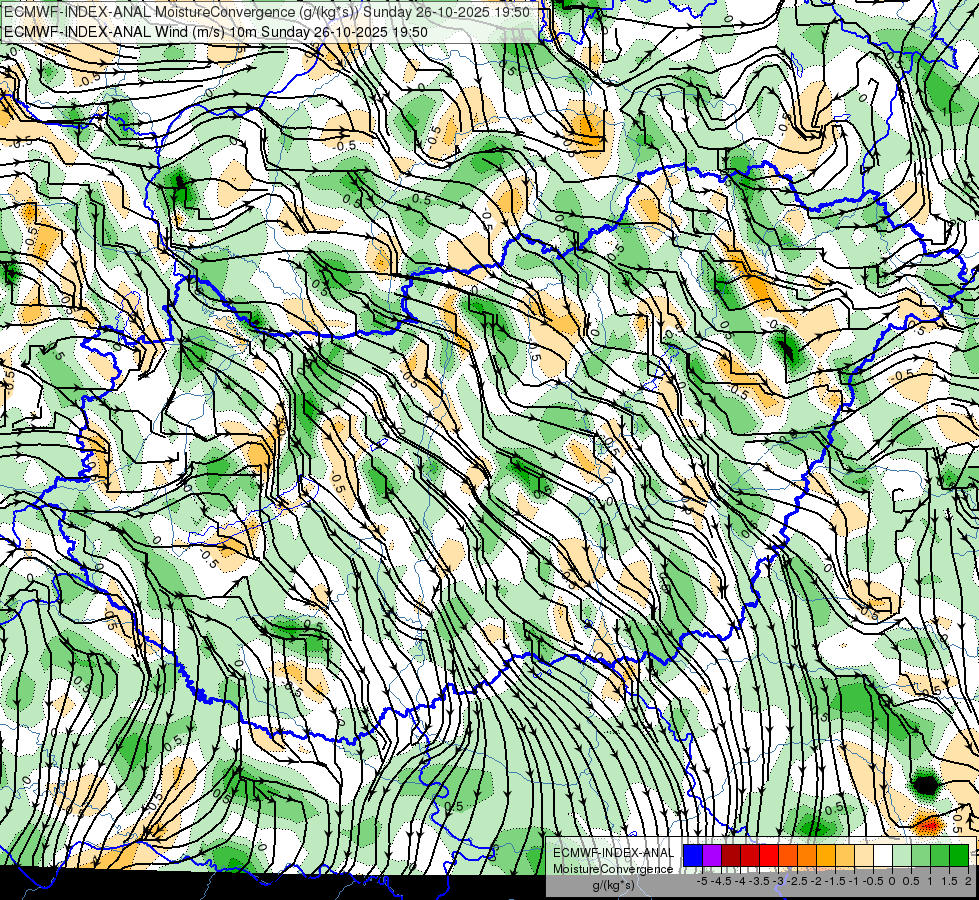Viewport: 979px width, 900px height.
Task: Click the pale peach swatch between -0.5 and 0
Action: 864,856
